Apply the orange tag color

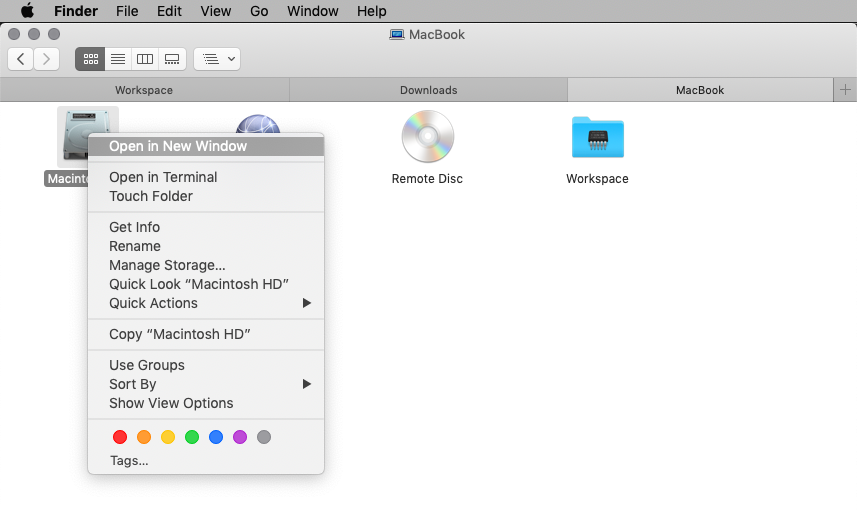point(144,437)
